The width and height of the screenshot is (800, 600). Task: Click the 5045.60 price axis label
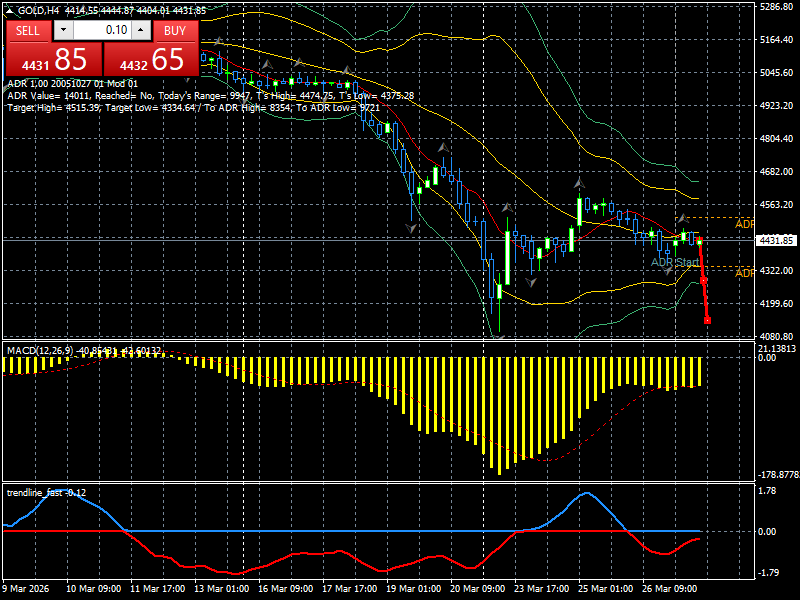click(x=777, y=73)
